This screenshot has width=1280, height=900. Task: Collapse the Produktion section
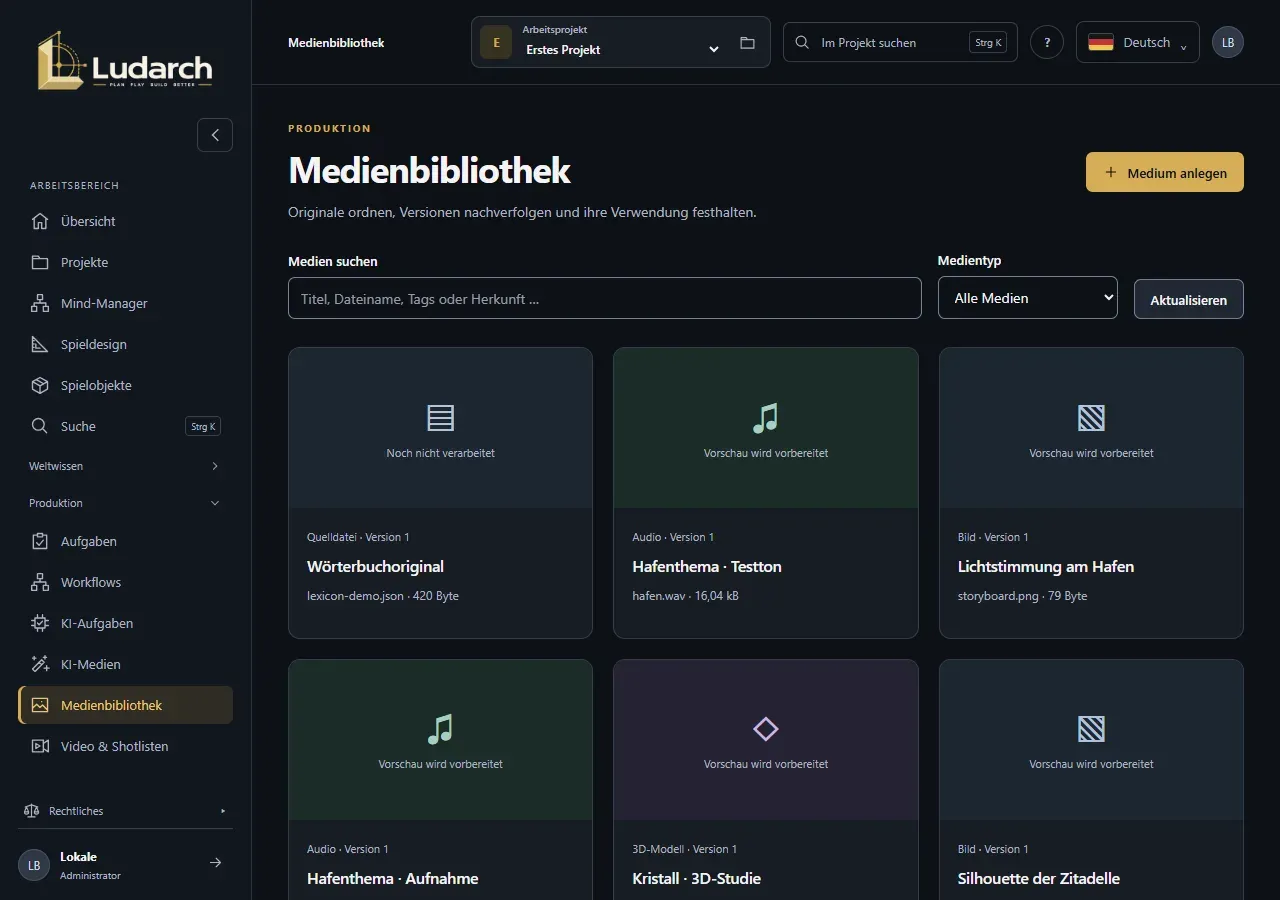pos(125,503)
